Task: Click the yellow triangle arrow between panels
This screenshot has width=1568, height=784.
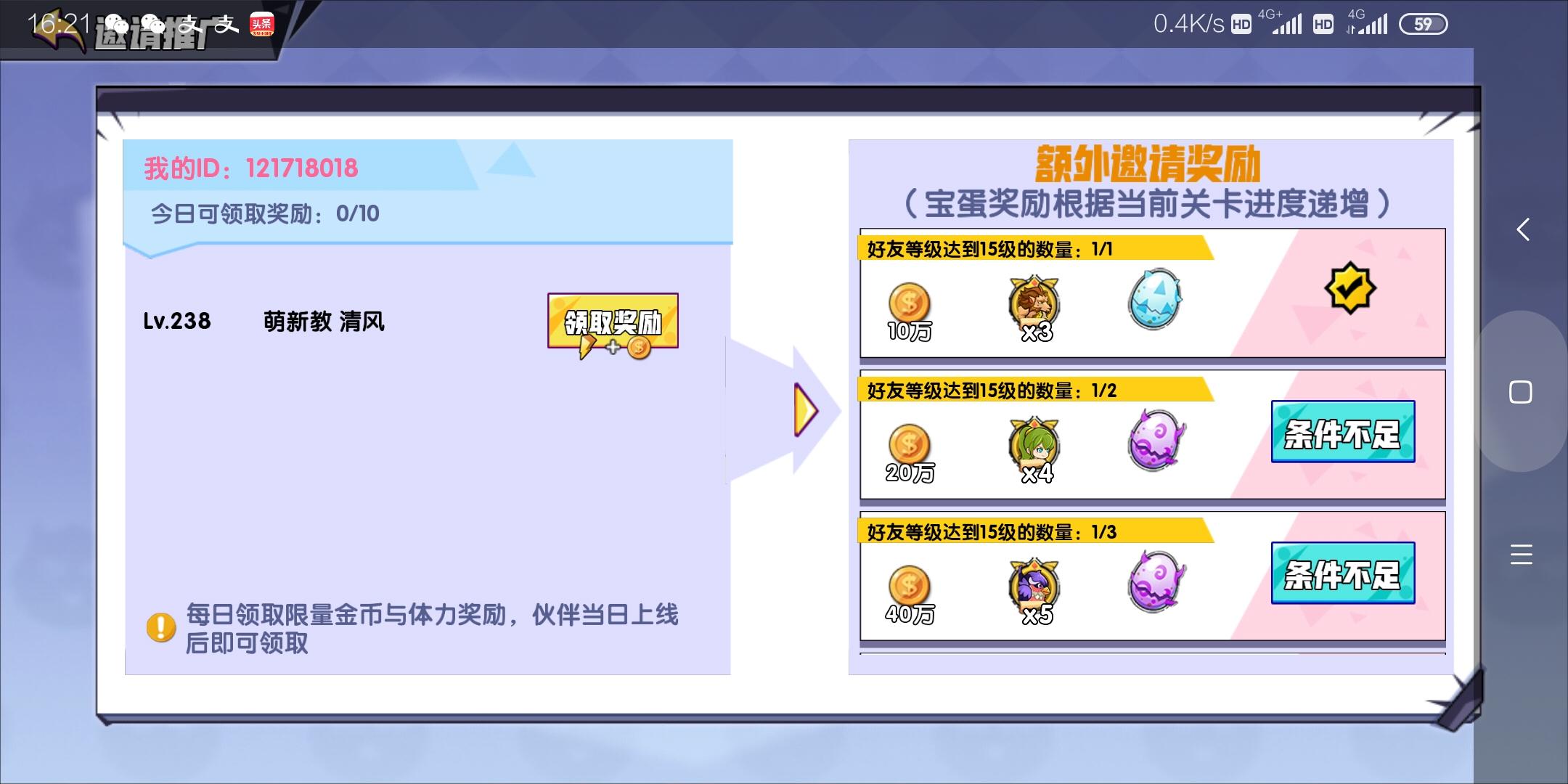Action: [806, 410]
